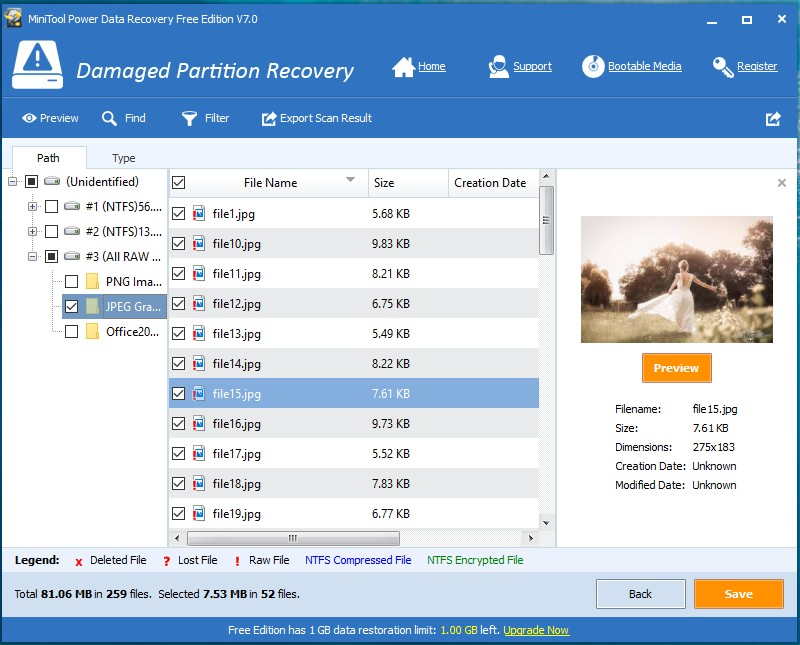800x645 pixels.
Task: Click the #2 (NTFS) partition drive icon
Action: point(72,231)
